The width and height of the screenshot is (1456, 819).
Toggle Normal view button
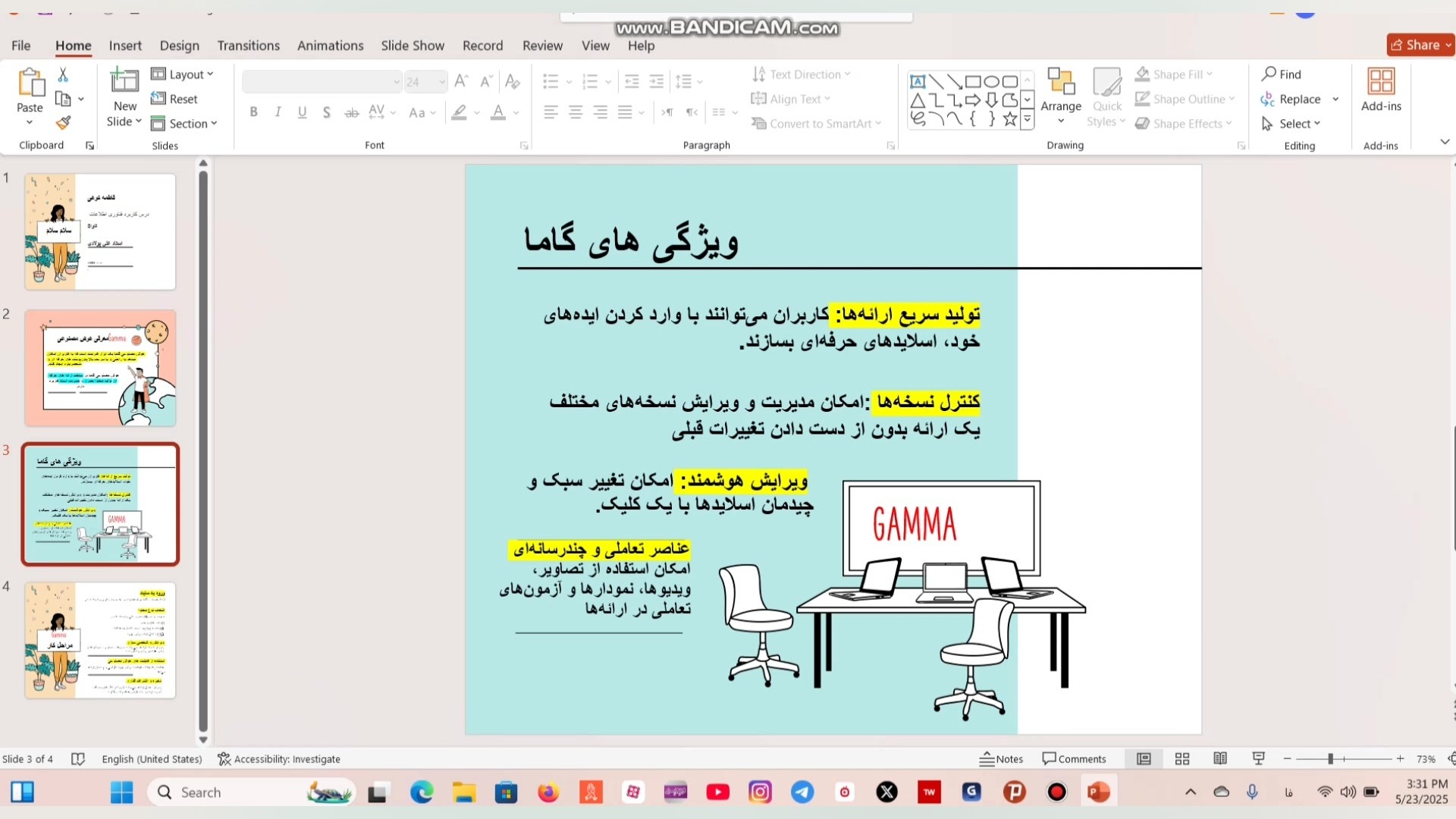point(1144,759)
